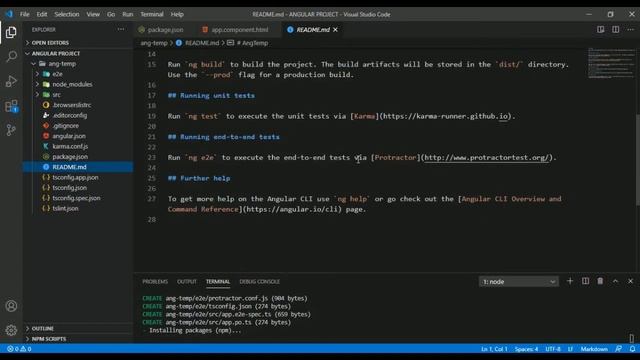The image size is (640, 360).
Task: Open the Accounts menu icon
Action: click(11, 306)
